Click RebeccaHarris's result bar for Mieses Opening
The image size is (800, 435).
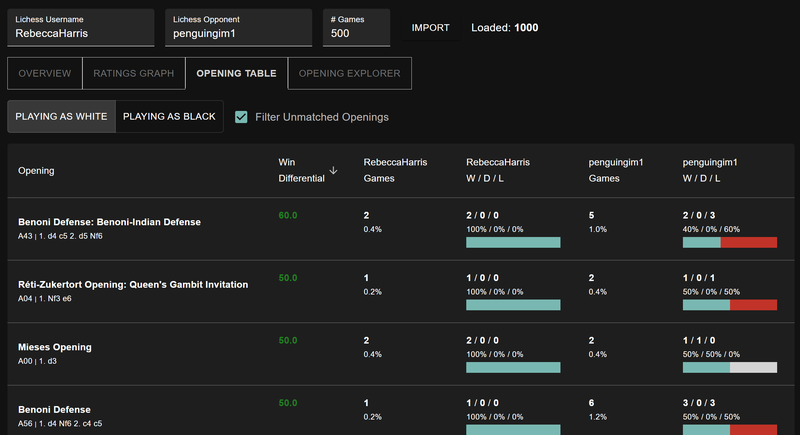point(513,367)
